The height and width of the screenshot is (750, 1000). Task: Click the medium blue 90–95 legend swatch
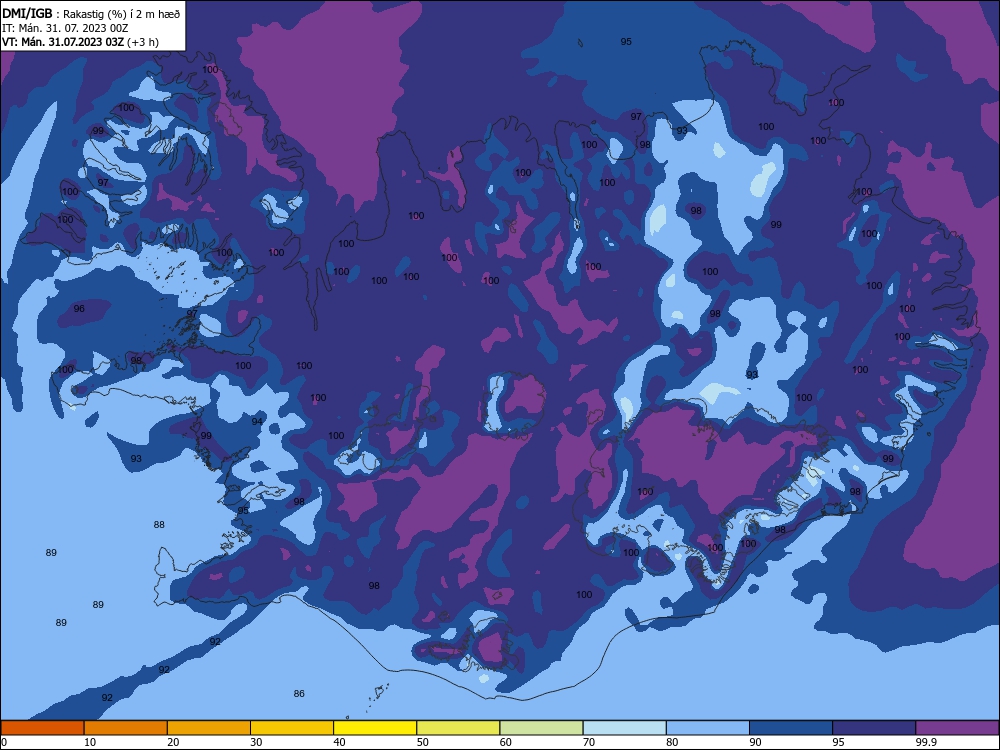[x=791, y=728]
